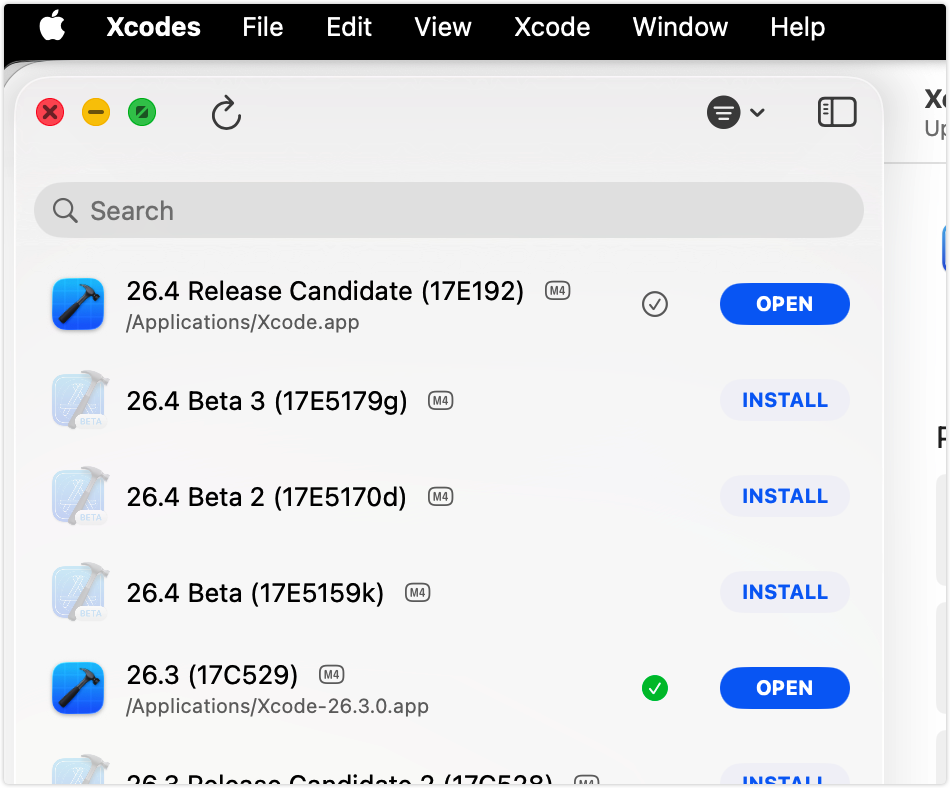Screen dimensions: 950x788
Task: Click the green active checkmark for 26.3
Action: click(655, 688)
